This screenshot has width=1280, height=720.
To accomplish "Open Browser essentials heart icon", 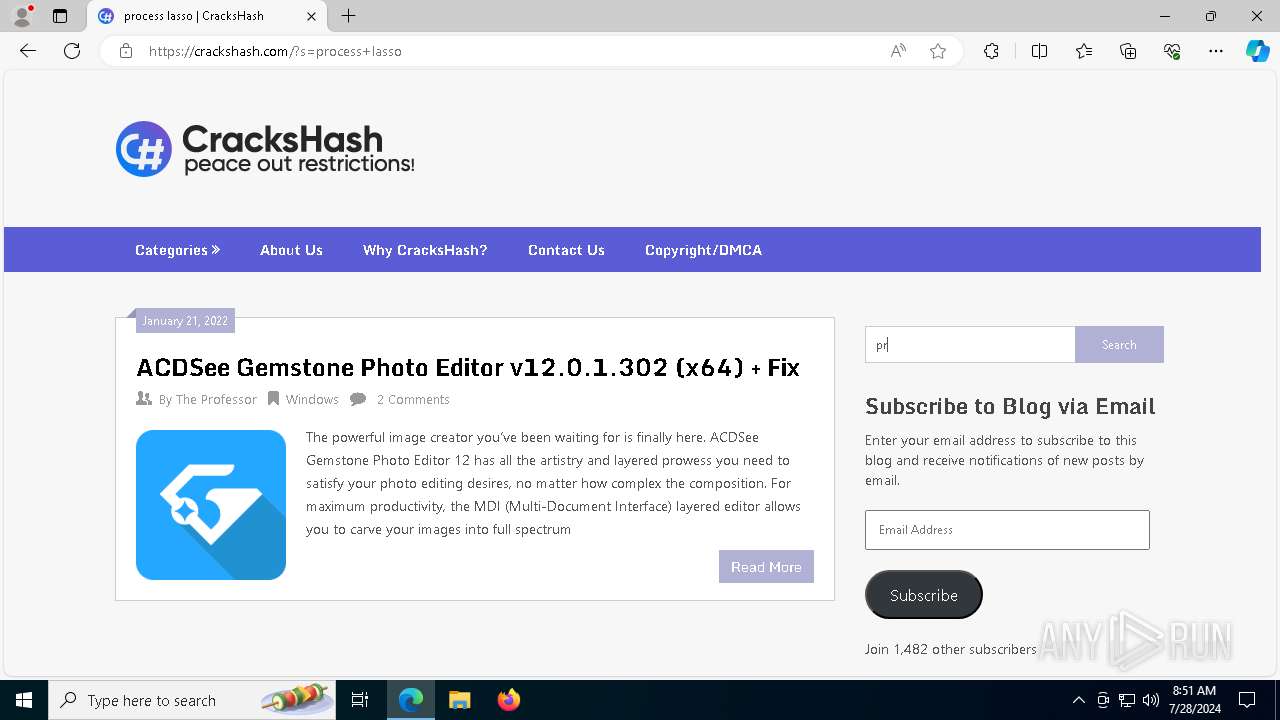I will pos(1172,51).
